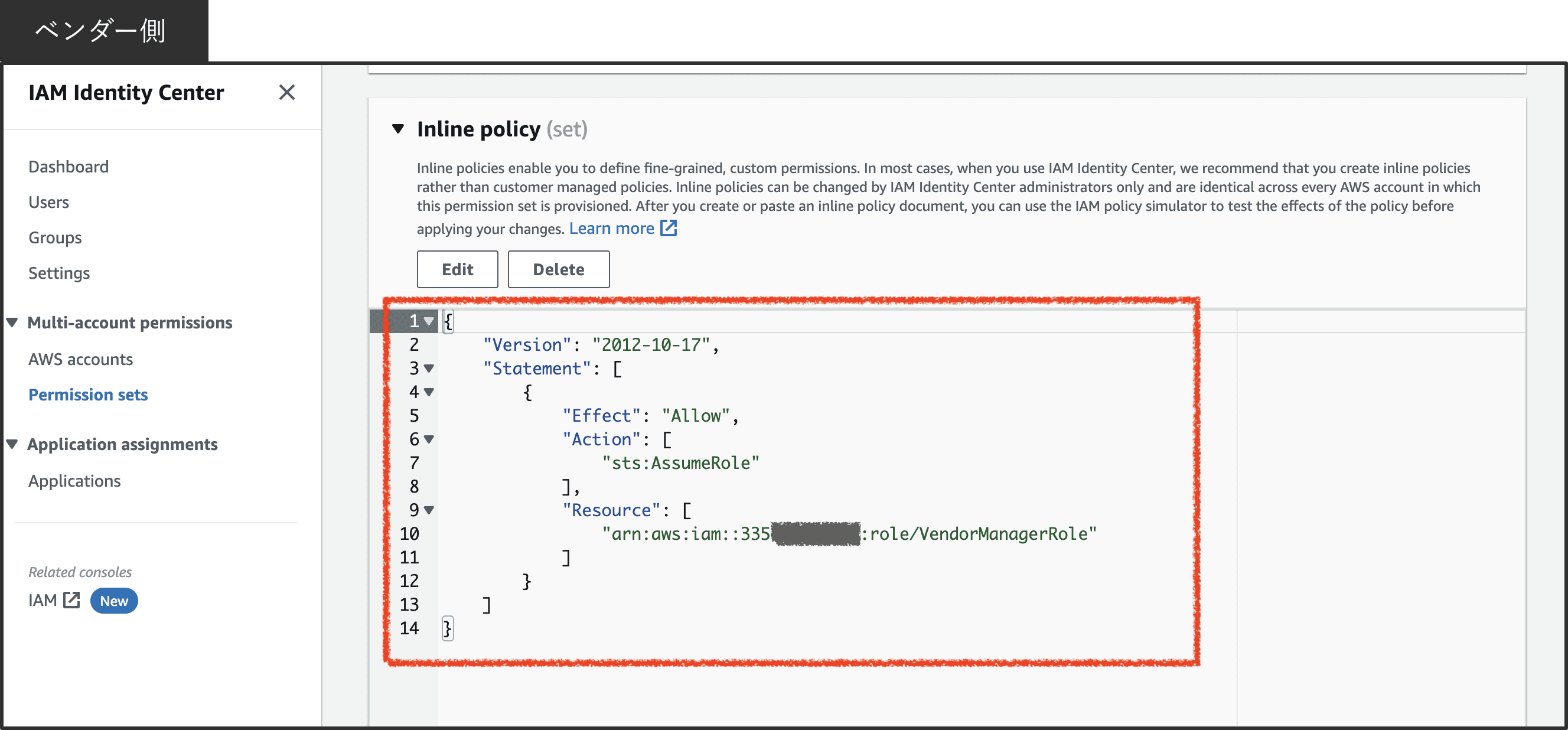Image resolution: width=1568 pixels, height=730 pixels.
Task: Click the Inline policy heading text
Action: 478,129
